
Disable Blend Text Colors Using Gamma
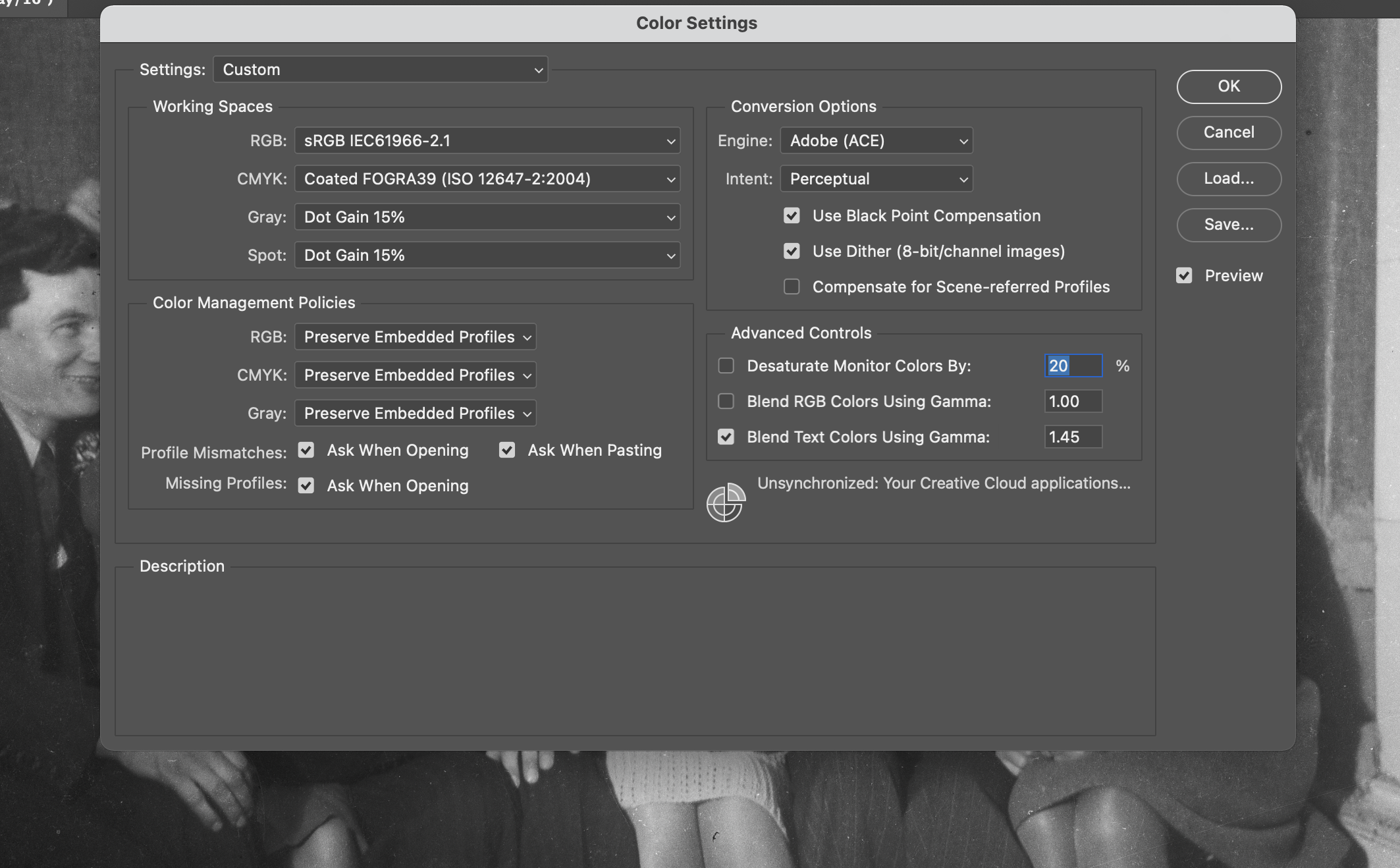coord(726,437)
